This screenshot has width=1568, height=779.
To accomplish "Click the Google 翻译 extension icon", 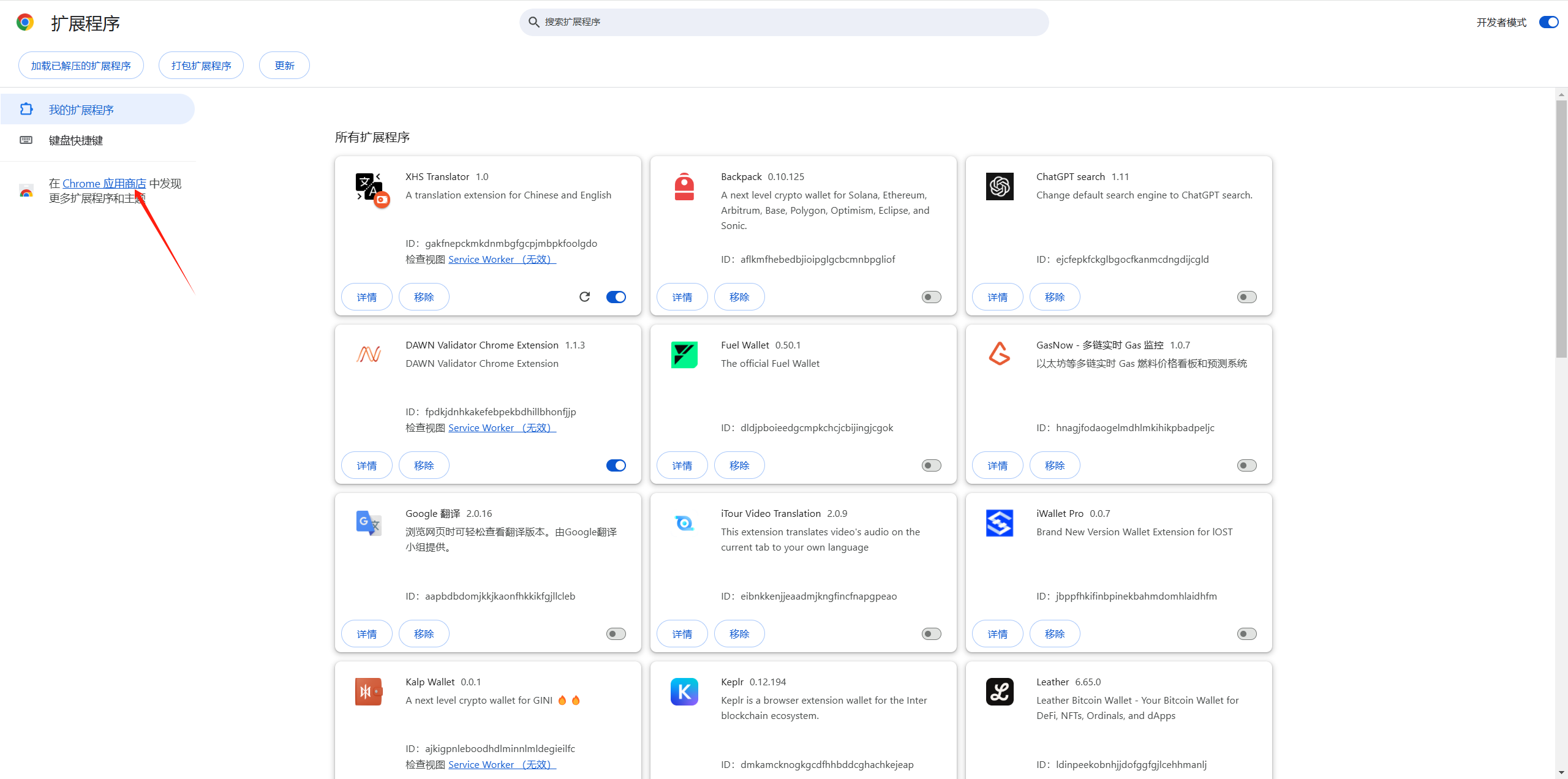I will (x=369, y=524).
